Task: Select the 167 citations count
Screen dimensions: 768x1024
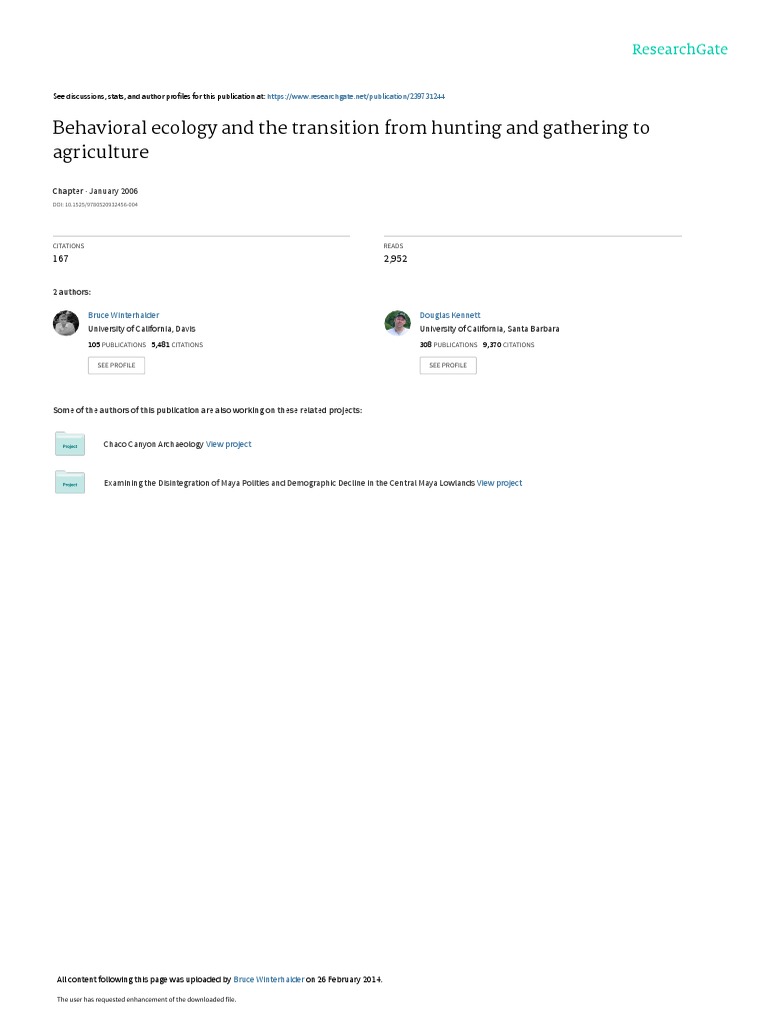Action: click(61, 259)
